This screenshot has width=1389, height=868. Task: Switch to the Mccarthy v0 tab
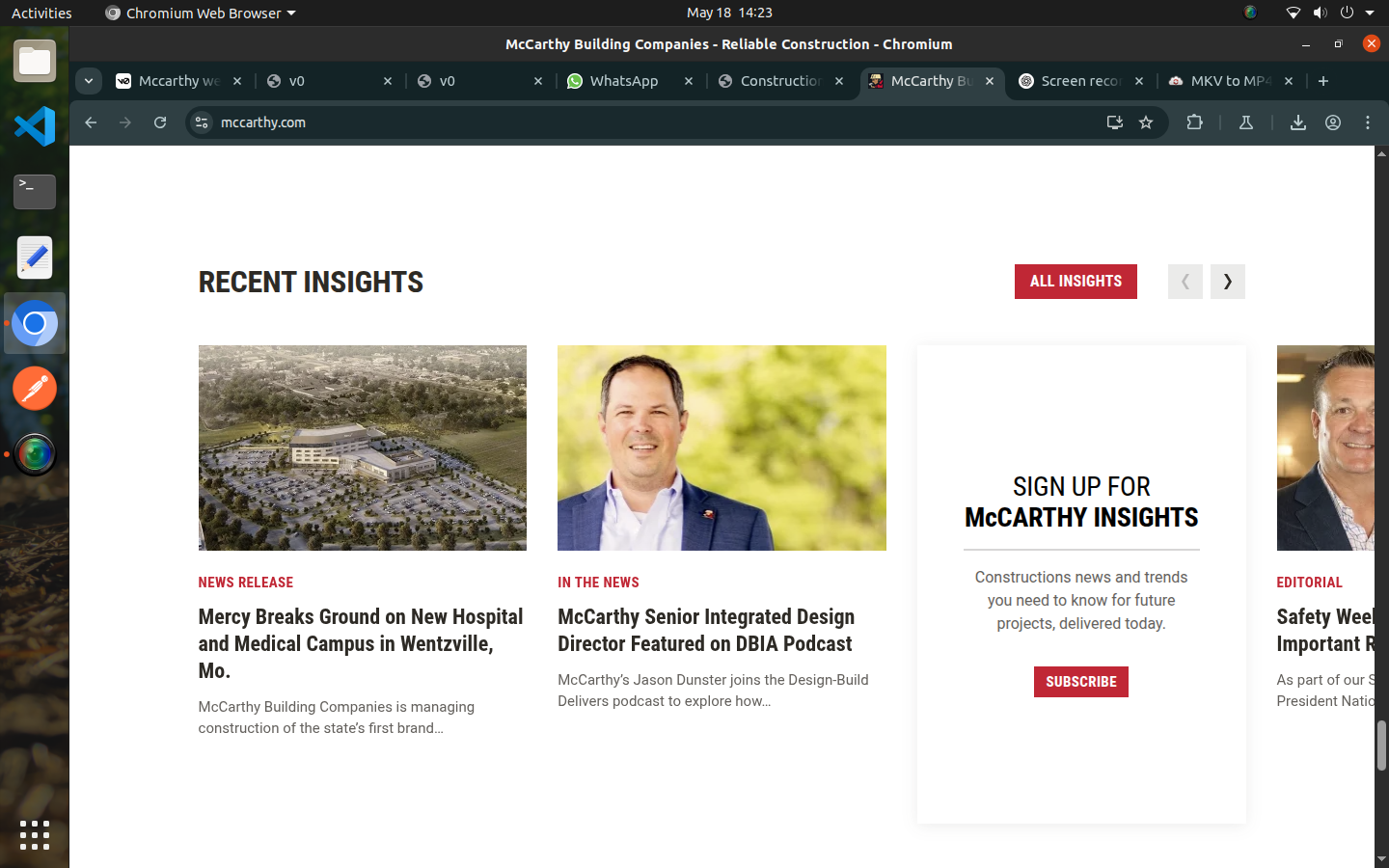pos(178,81)
